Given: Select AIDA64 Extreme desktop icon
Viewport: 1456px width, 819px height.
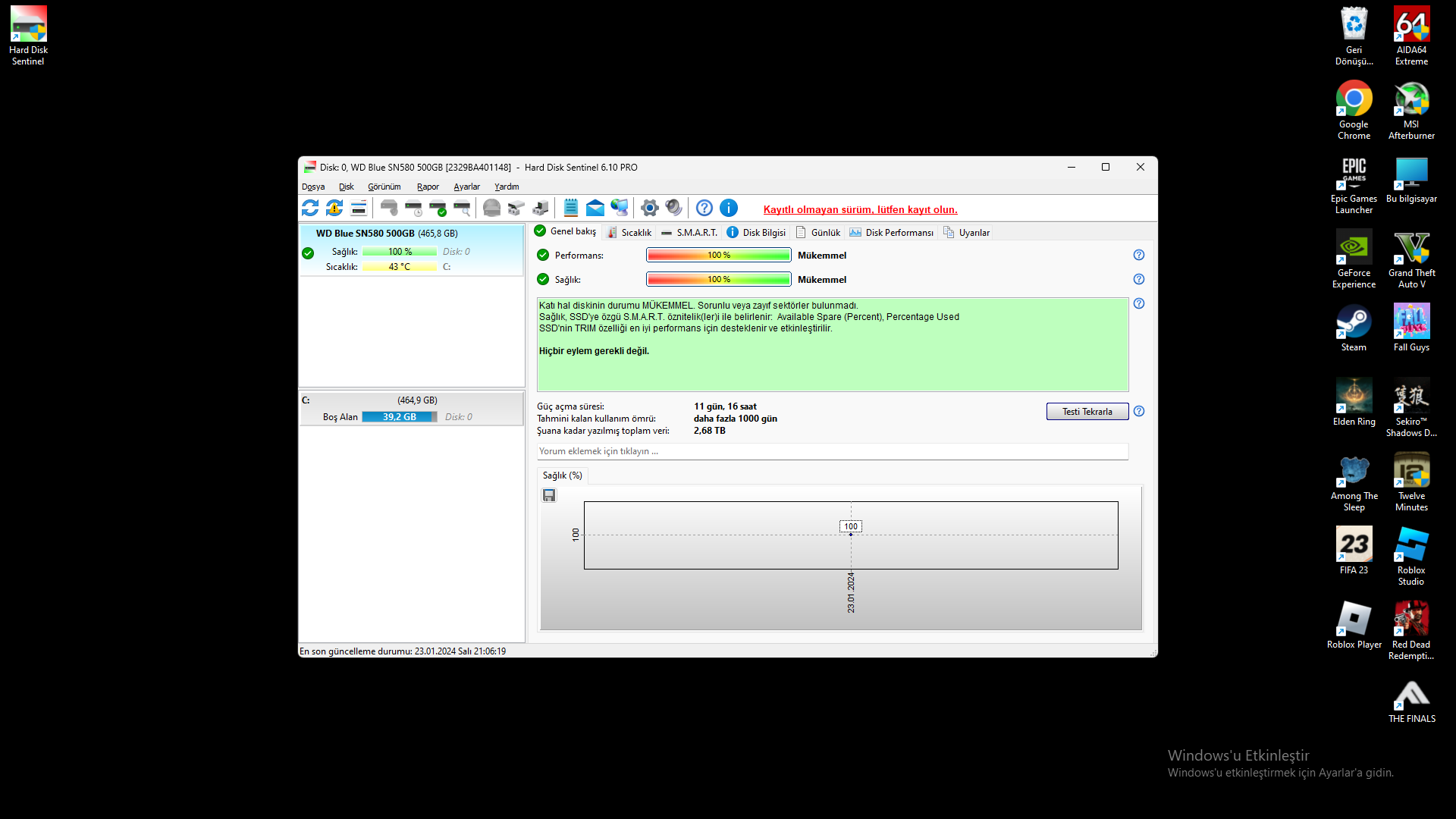Looking at the screenshot, I should click(1411, 36).
